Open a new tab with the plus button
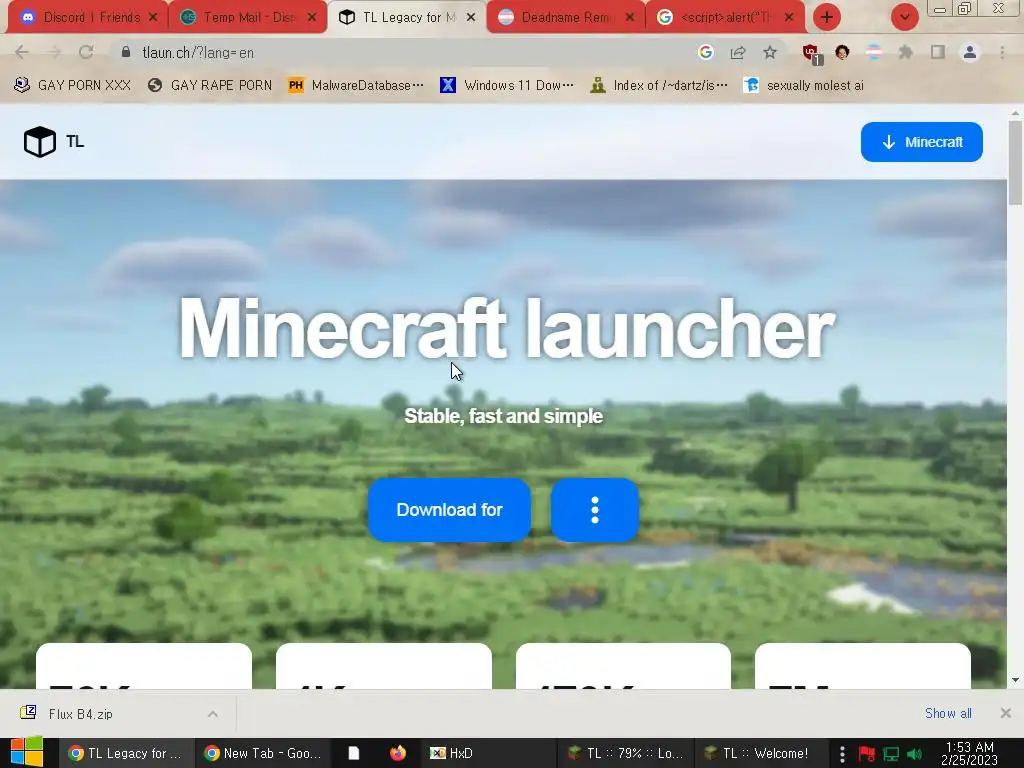1024x768 pixels. [x=827, y=17]
